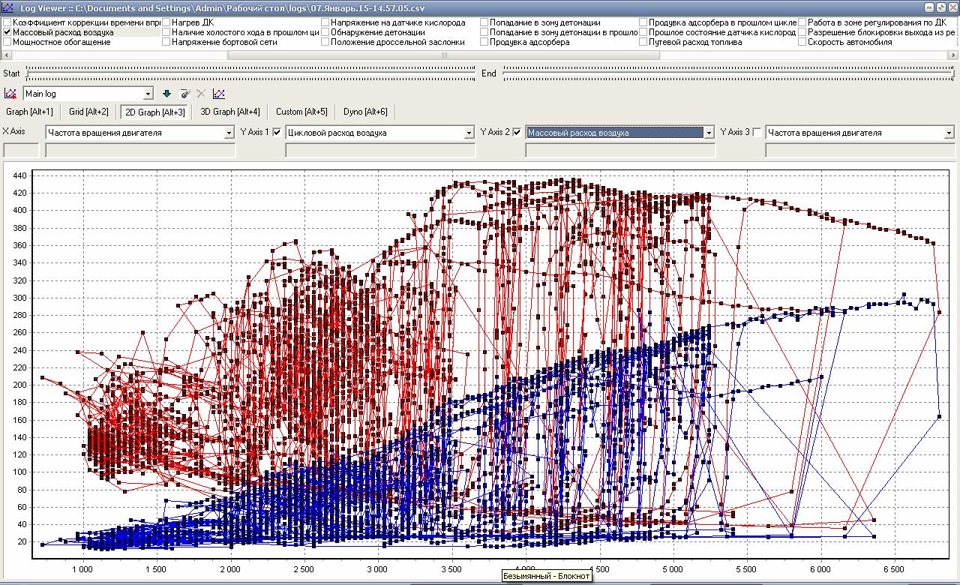
Task: Click the field below Y Axis 2 dropdown
Action: click(x=620, y=150)
